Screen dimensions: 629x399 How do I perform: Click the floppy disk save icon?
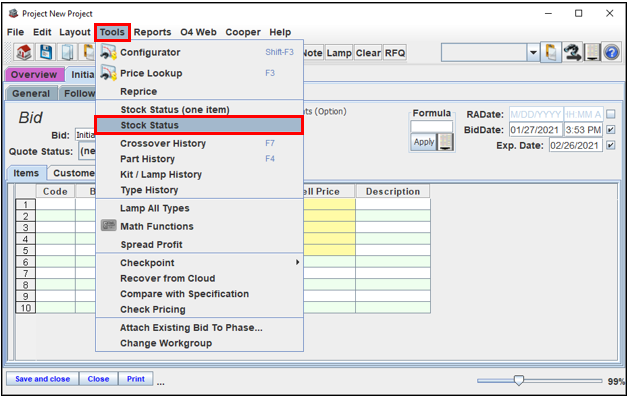point(45,53)
